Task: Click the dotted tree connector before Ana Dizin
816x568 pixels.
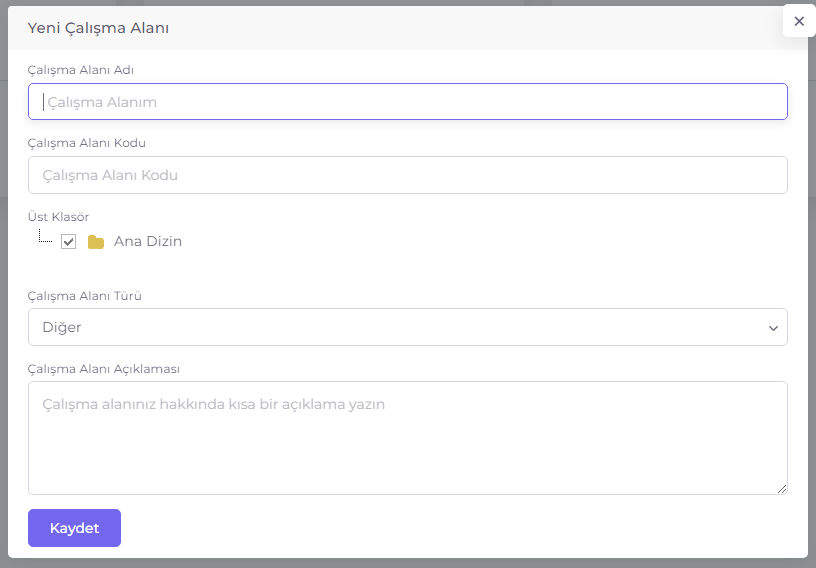Action: pos(45,236)
